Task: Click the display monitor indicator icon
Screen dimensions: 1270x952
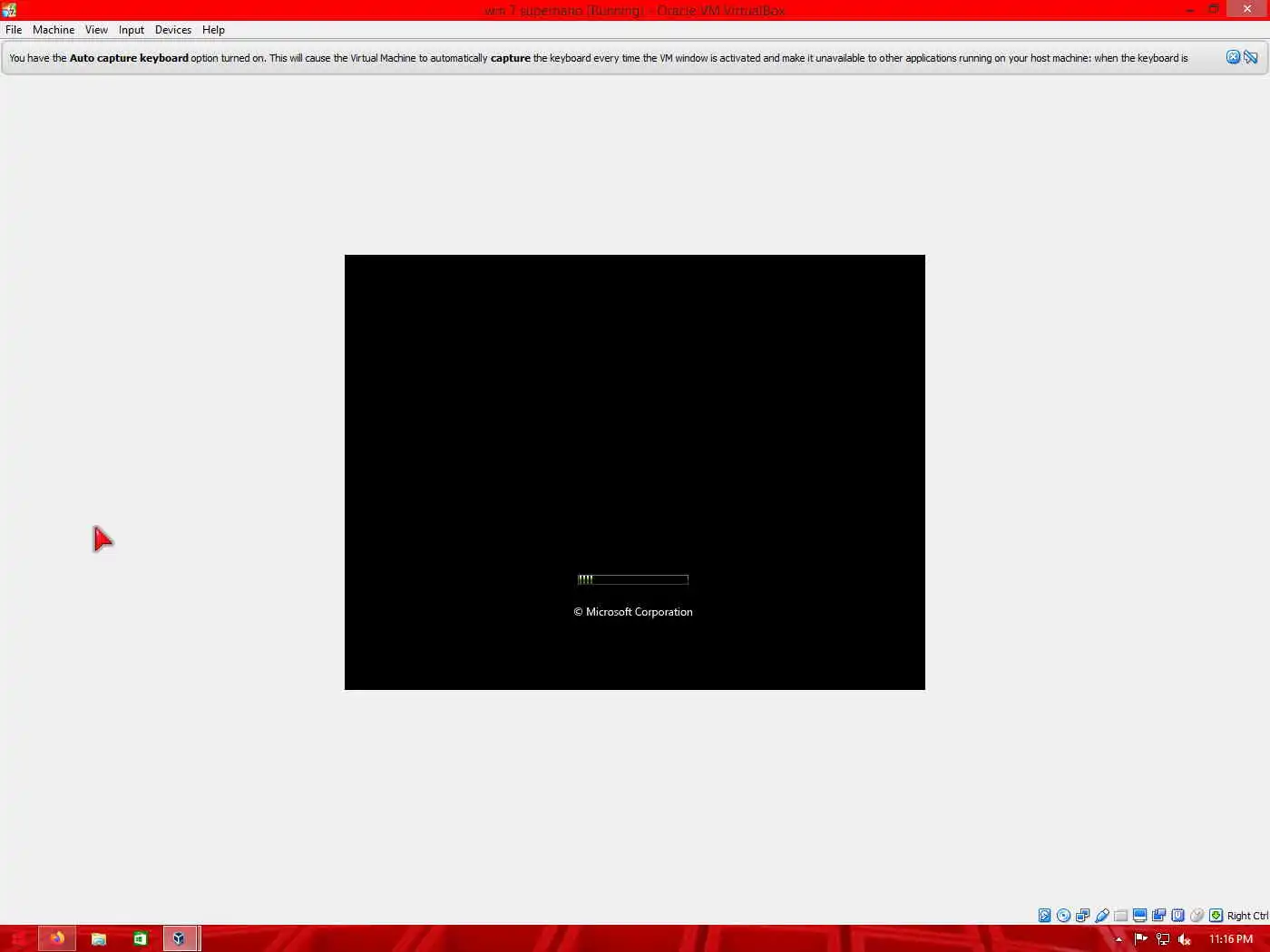Action: 1139,916
